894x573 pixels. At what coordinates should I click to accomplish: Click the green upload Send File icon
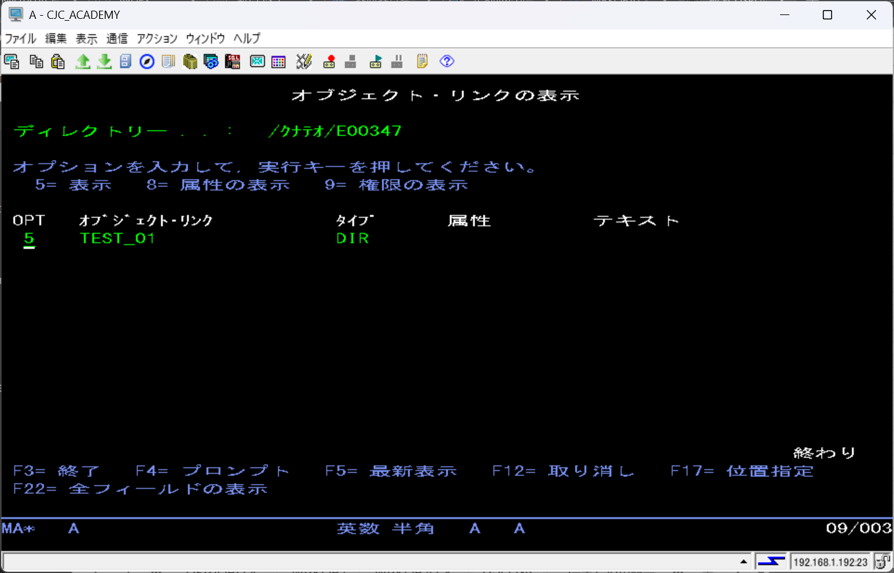pos(83,62)
